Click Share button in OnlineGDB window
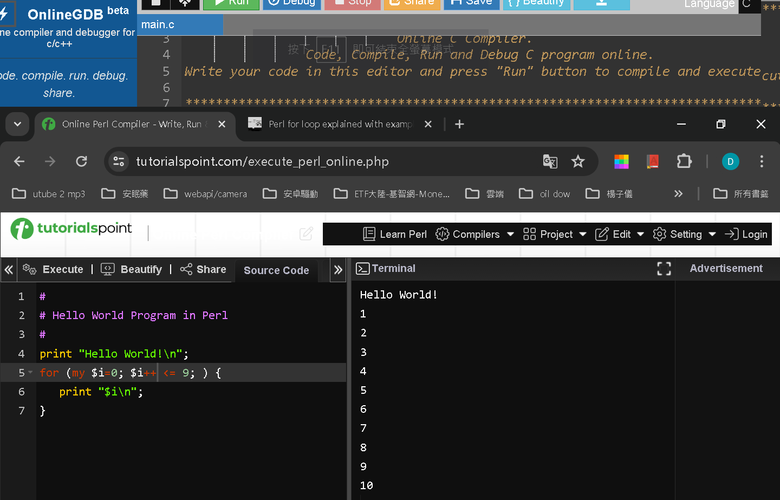Screen dimensions: 780x500 [412, 3]
